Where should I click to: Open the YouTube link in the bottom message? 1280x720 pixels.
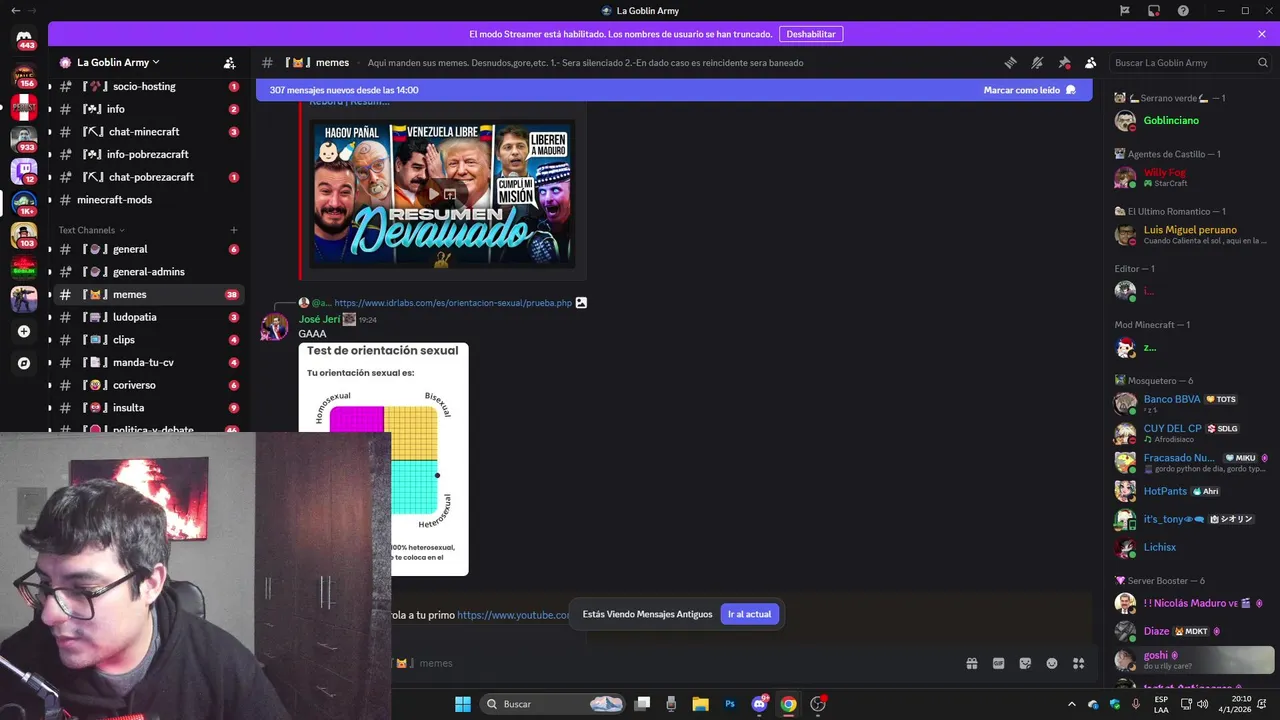(x=513, y=615)
